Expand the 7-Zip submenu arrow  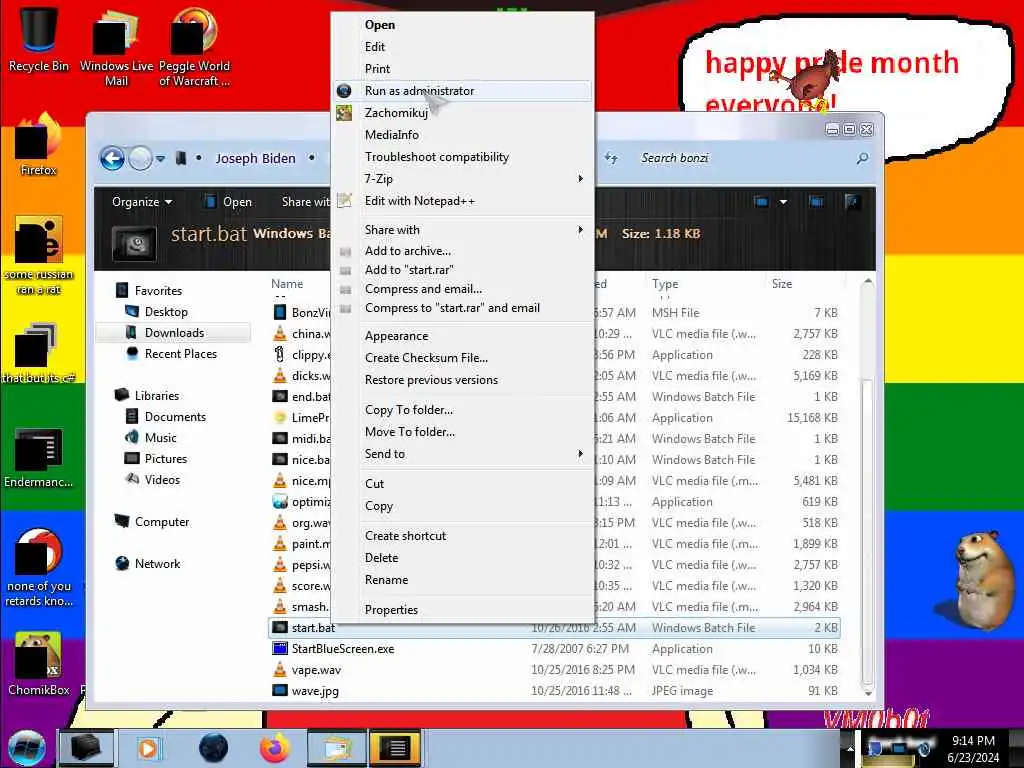580,178
